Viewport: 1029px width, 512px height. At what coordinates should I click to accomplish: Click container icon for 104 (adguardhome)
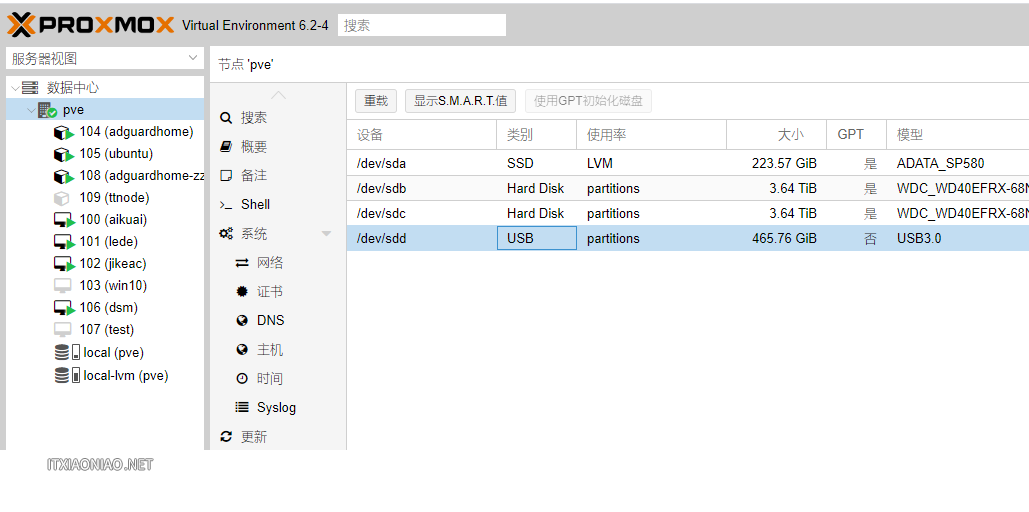pyautogui.click(x=64, y=132)
